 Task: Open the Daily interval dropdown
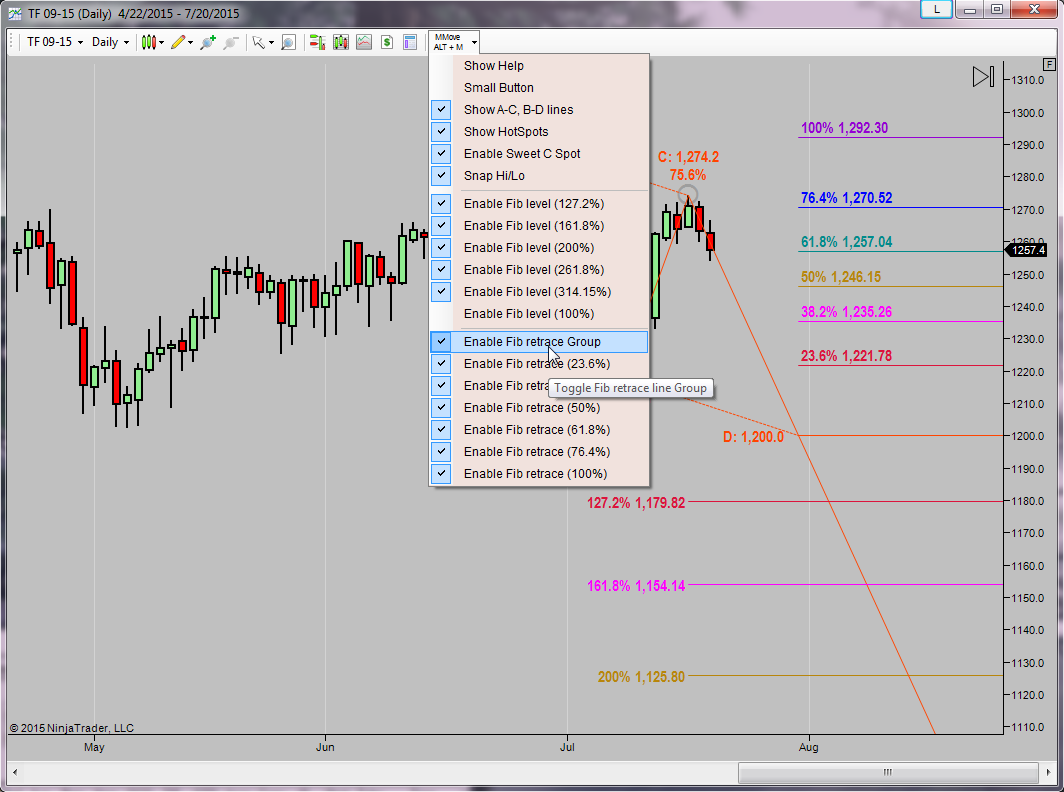(110, 42)
